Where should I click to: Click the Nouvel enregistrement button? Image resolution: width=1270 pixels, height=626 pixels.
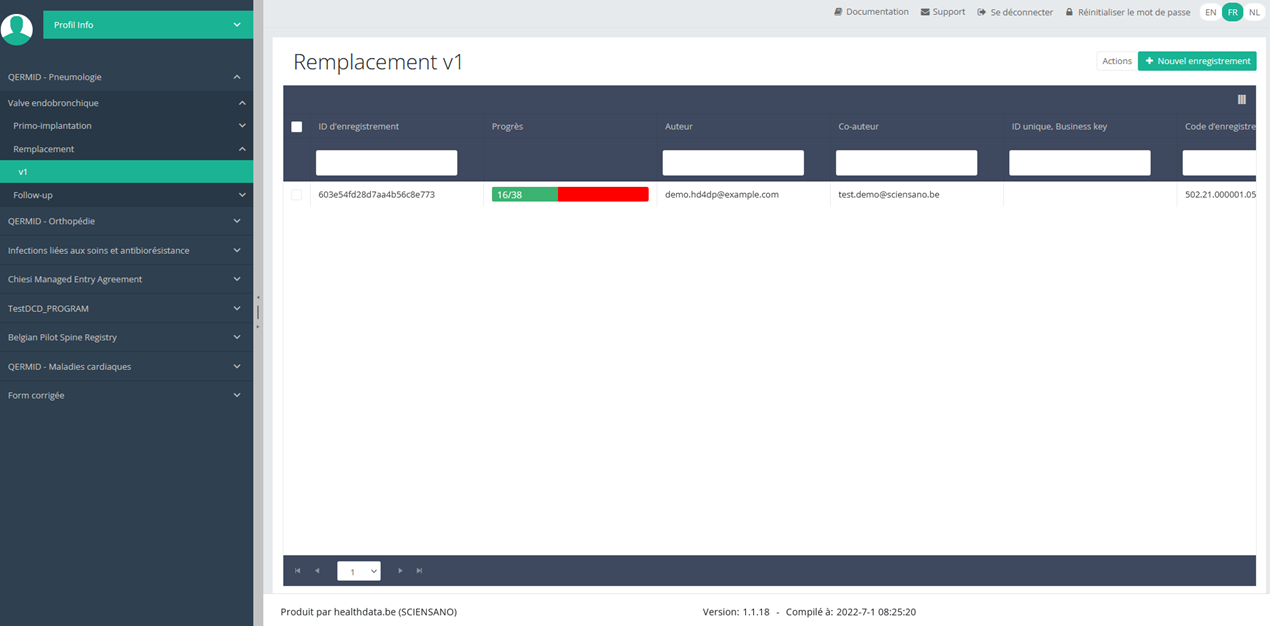point(1197,61)
